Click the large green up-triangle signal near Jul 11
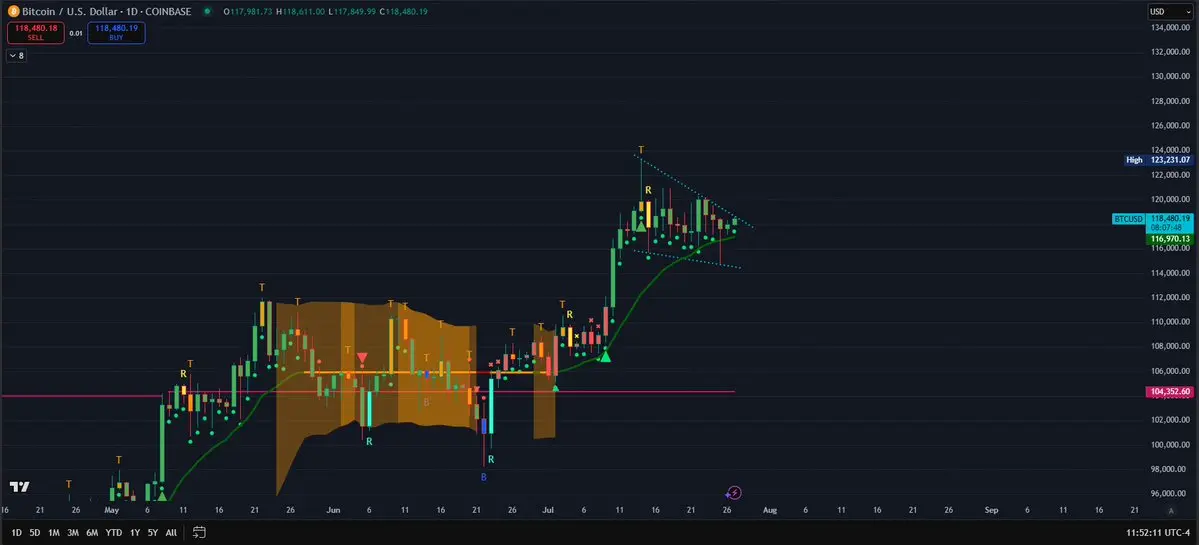The image size is (1199, 545). tap(605, 355)
